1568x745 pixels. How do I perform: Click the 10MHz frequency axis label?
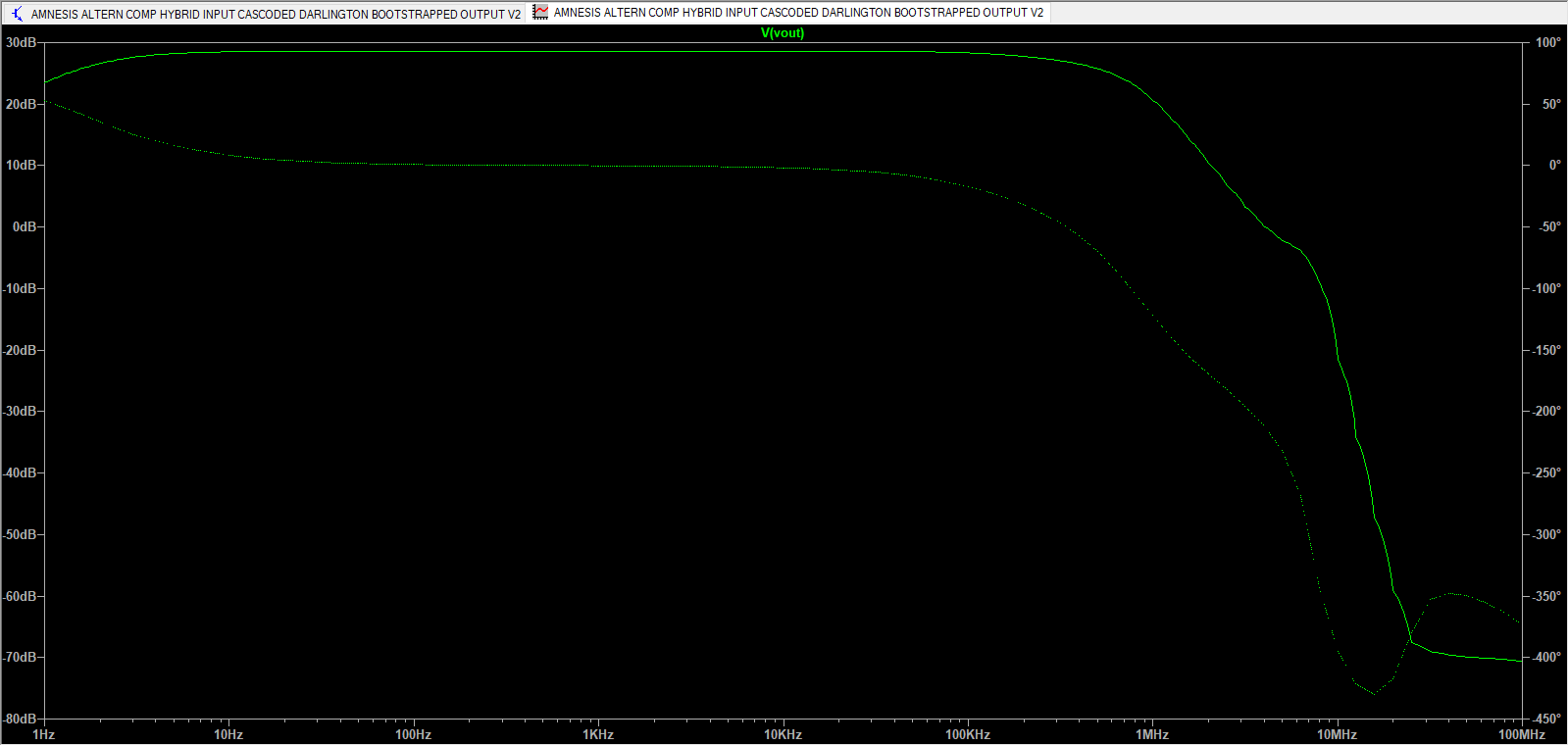1337,734
